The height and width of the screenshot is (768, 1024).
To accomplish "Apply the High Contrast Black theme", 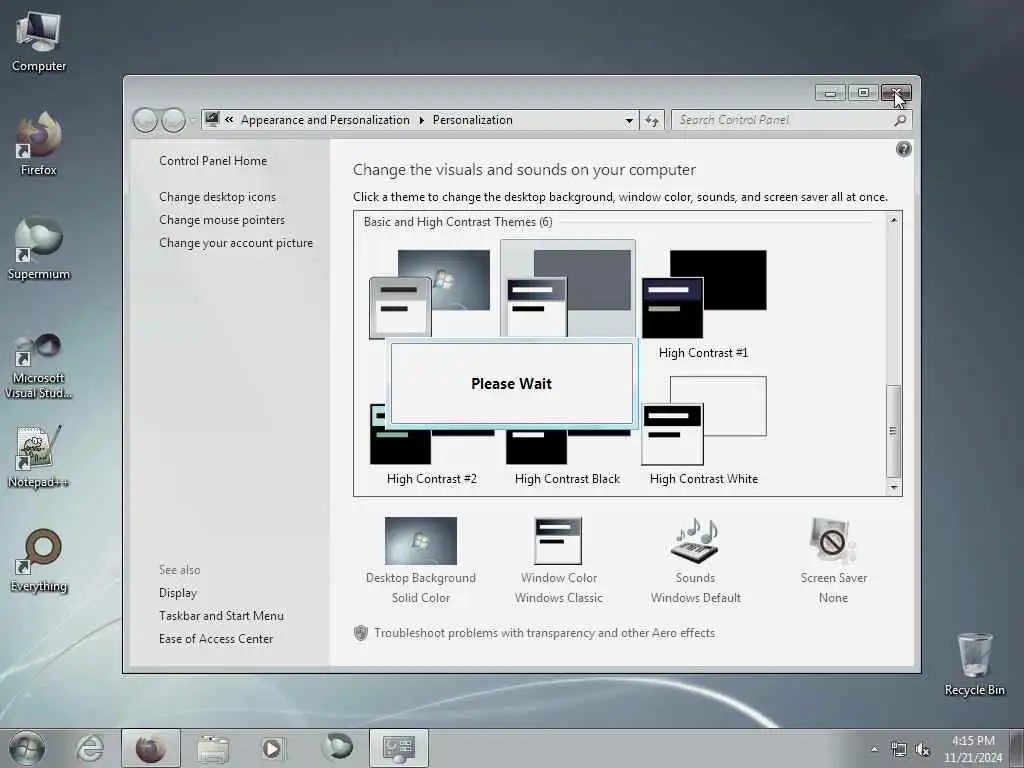I will (x=567, y=457).
